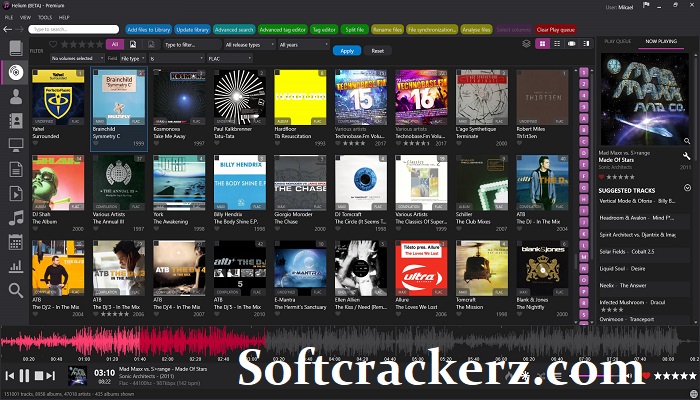Rate the playing track in player bar
Image resolution: width=700 pixels, height=400 pixels.
675,376
